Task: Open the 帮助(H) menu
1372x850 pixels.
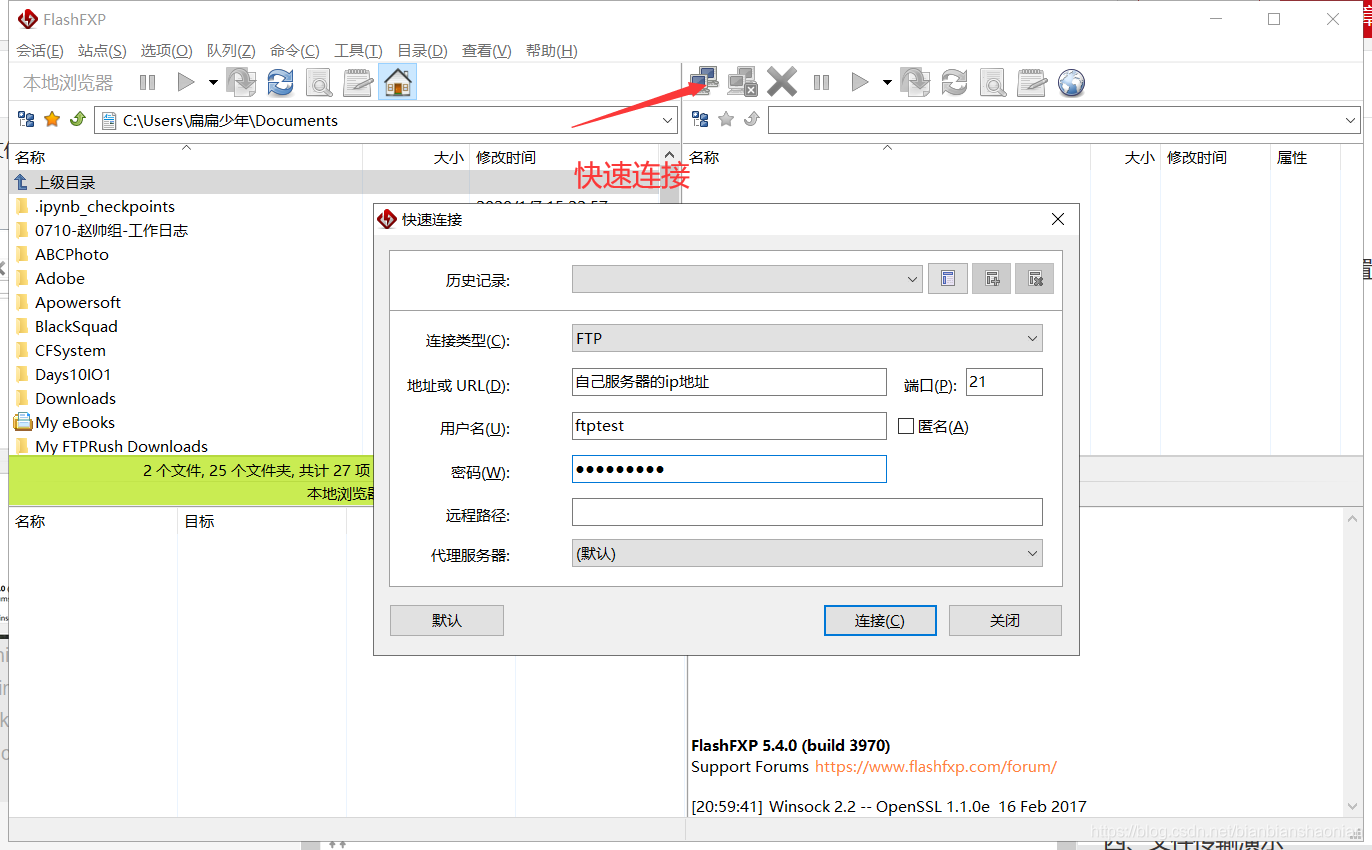Action: 551,51
